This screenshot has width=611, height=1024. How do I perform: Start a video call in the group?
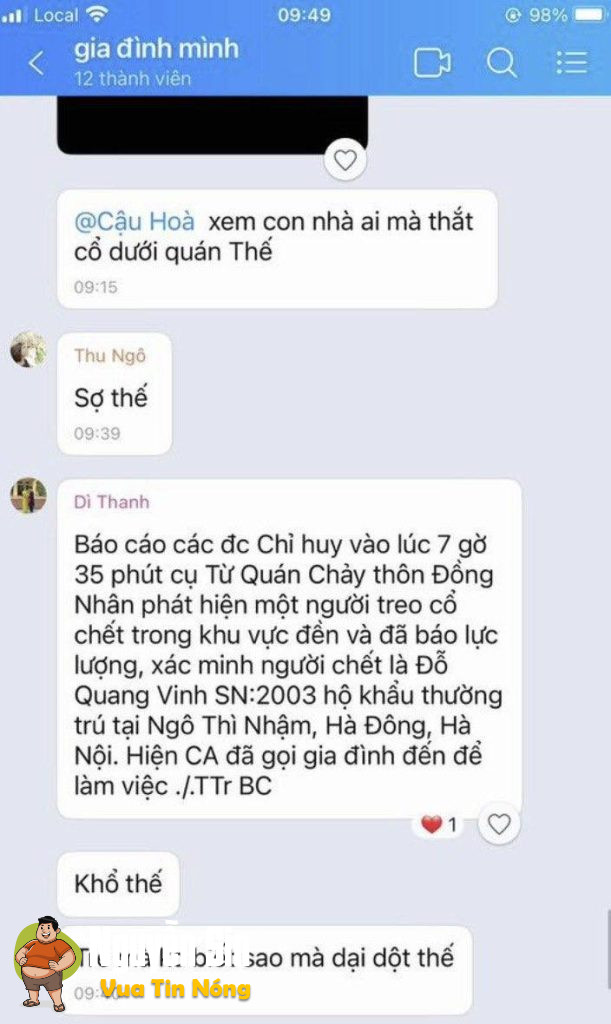432,63
